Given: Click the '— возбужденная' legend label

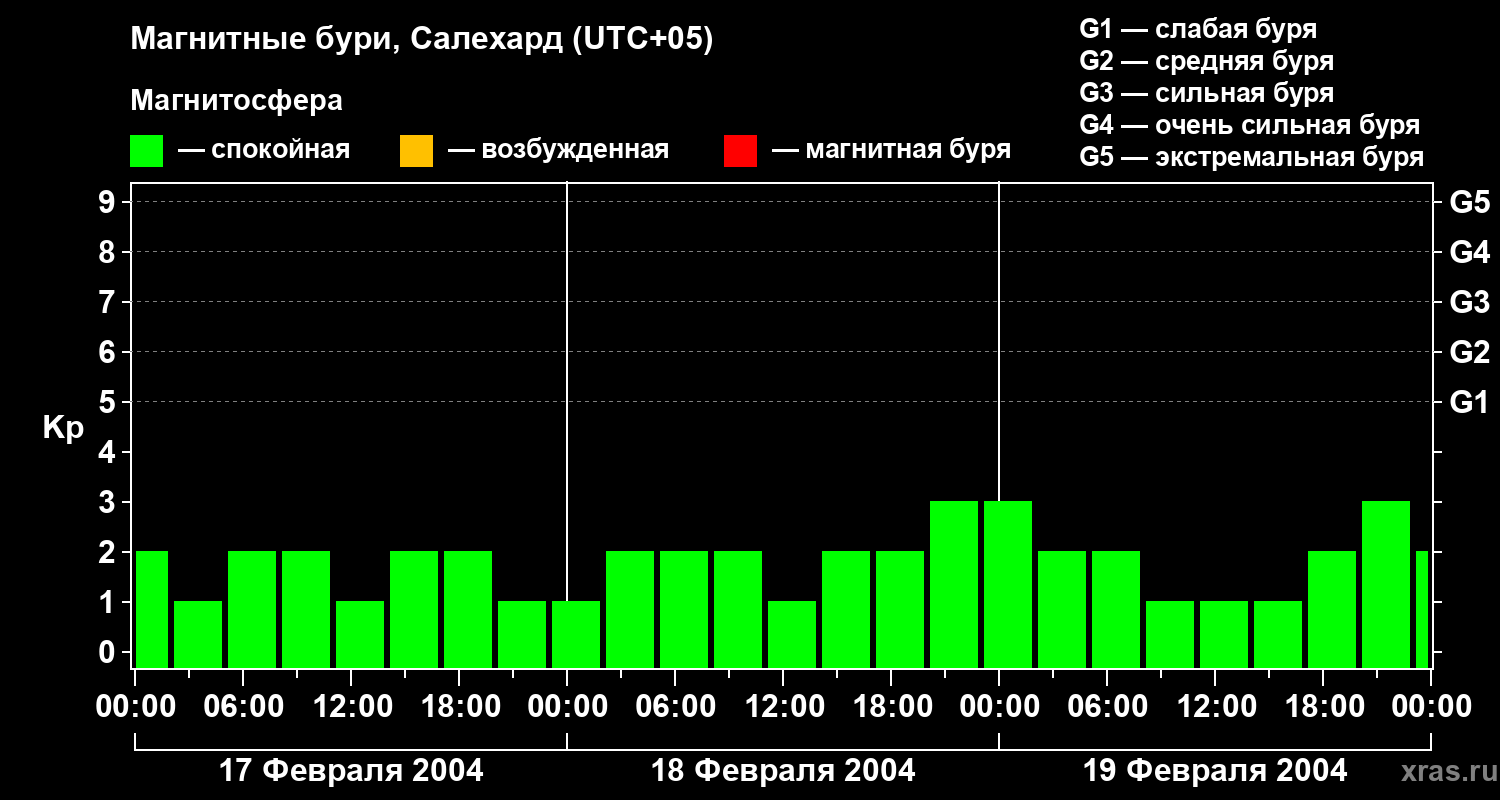Looking at the screenshot, I should 558,150.
